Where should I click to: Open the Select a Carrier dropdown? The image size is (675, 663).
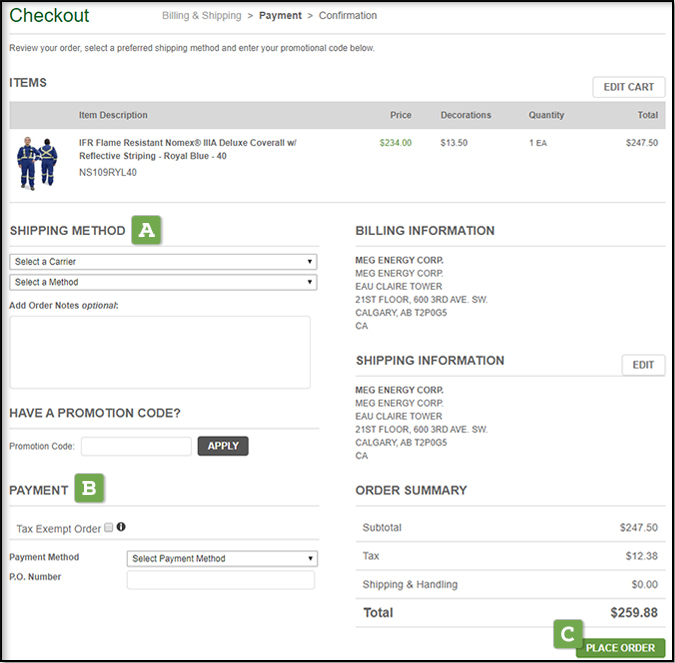pyautogui.click(x=163, y=262)
